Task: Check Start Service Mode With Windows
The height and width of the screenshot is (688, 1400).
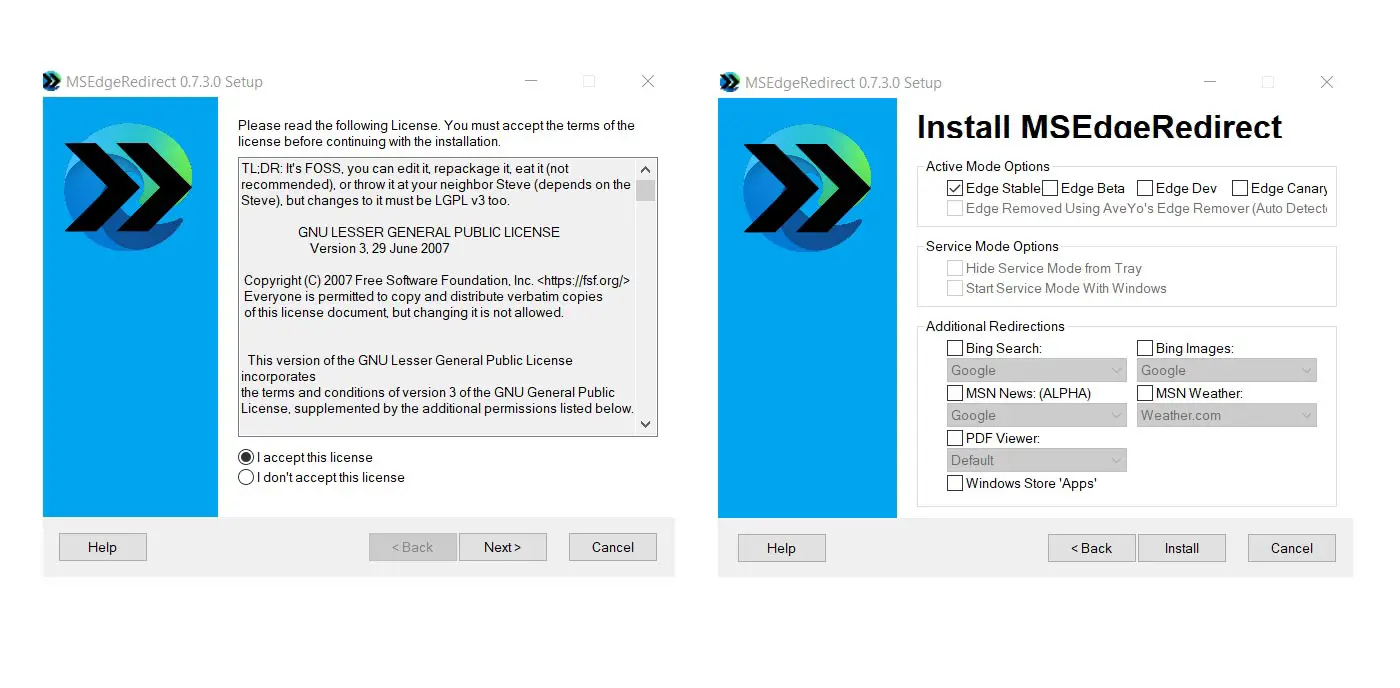Action: [x=955, y=288]
